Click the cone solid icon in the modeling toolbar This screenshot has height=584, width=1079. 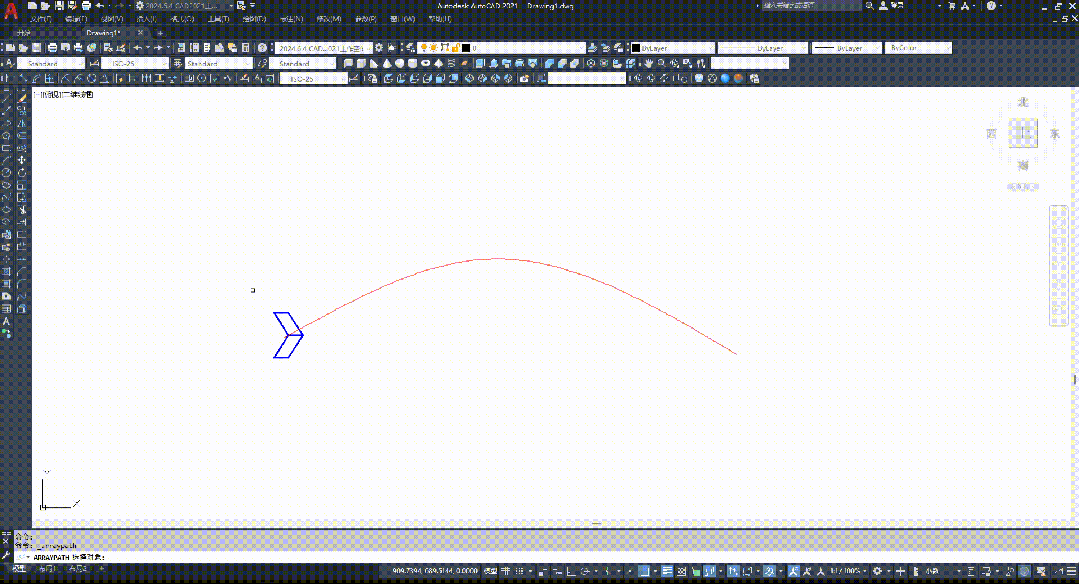click(387, 63)
